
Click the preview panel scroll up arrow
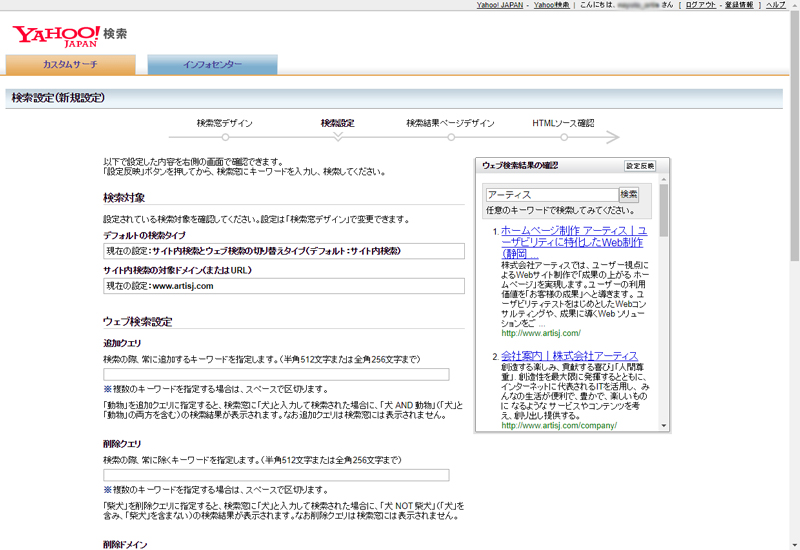point(664,180)
